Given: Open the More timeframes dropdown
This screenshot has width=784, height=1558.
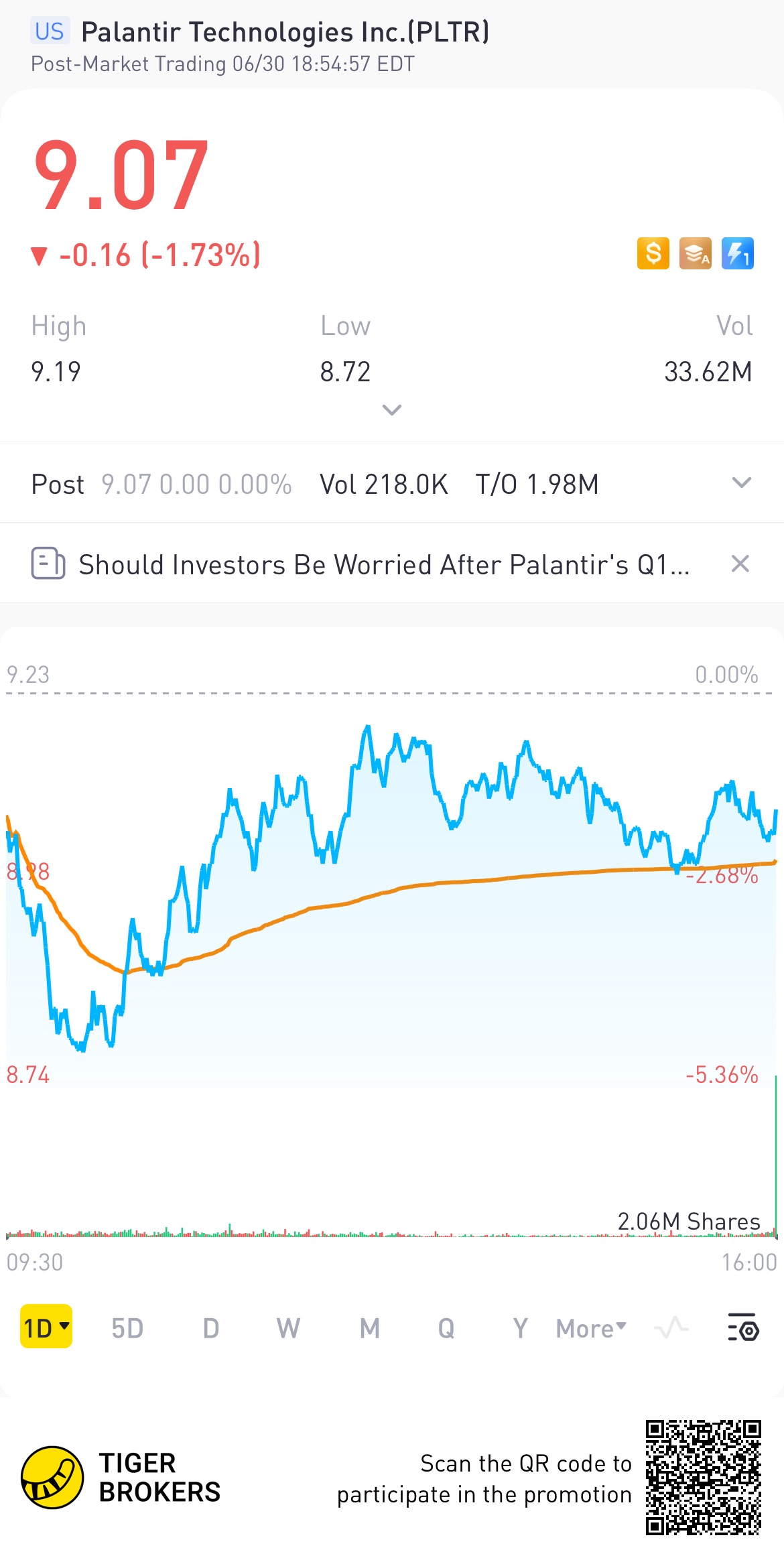Looking at the screenshot, I should 591,1327.
